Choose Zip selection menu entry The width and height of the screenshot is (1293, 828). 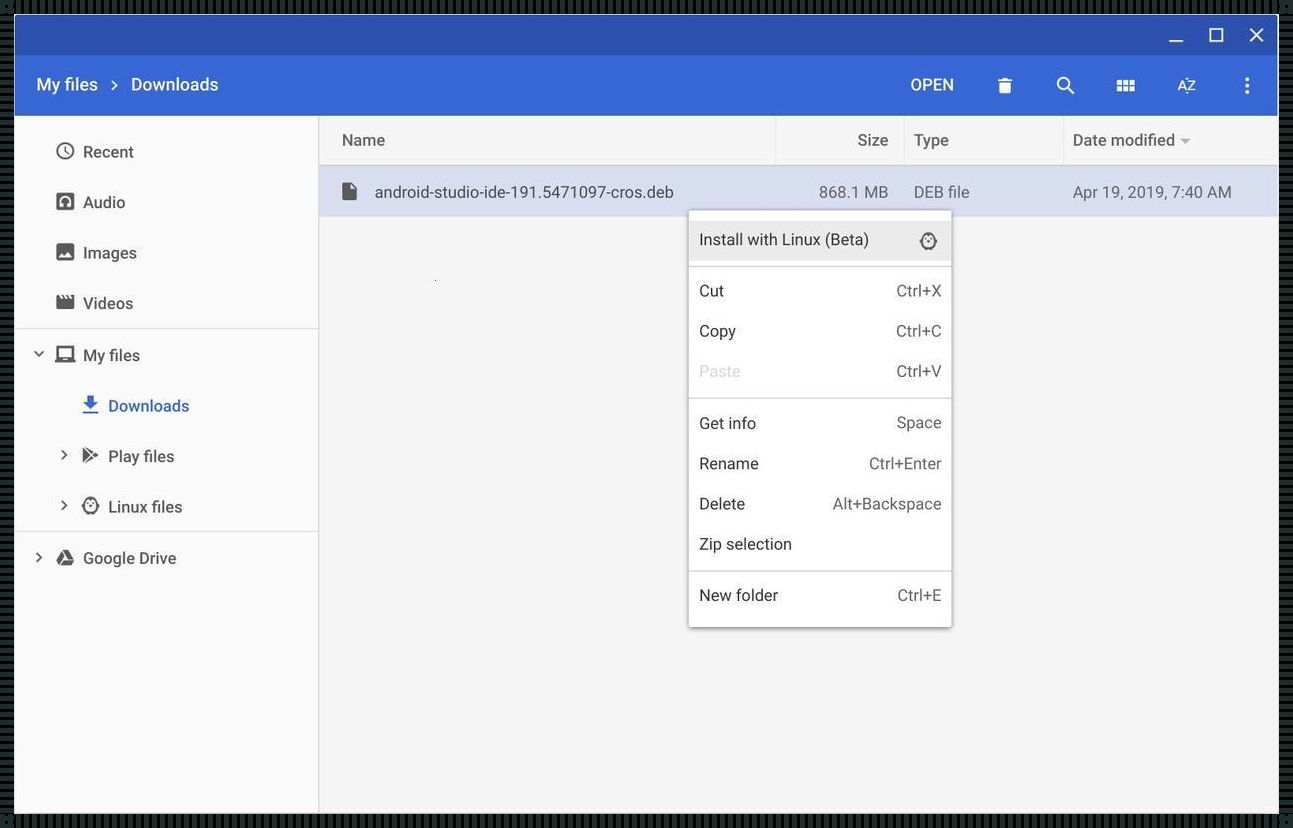(820, 544)
